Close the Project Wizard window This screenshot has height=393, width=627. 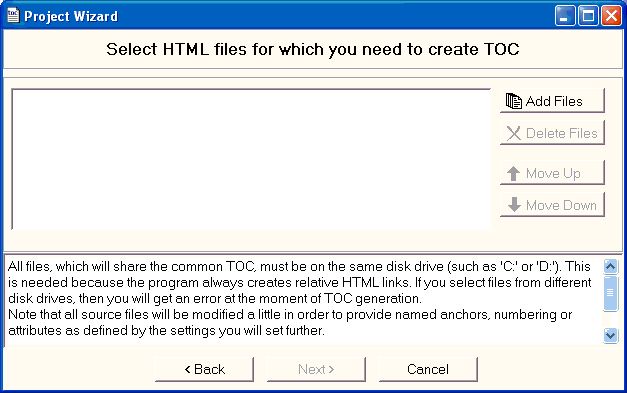(x=611, y=16)
